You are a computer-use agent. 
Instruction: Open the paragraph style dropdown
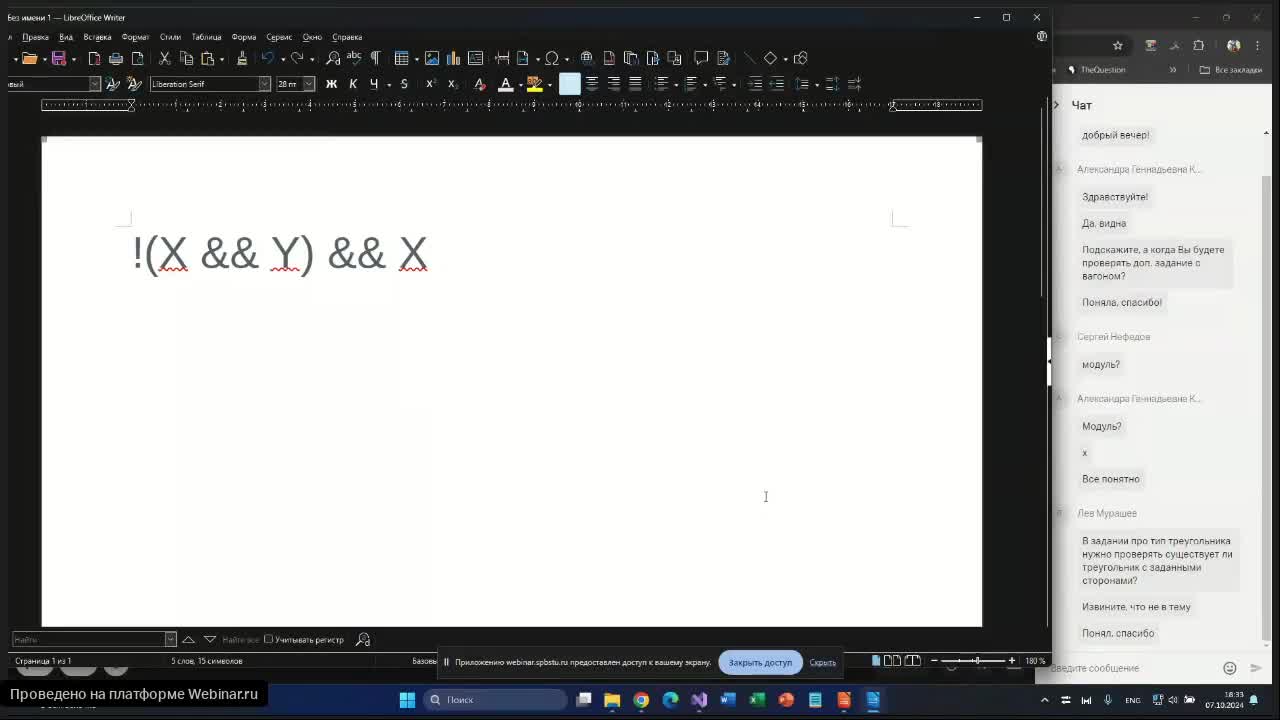point(95,84)
